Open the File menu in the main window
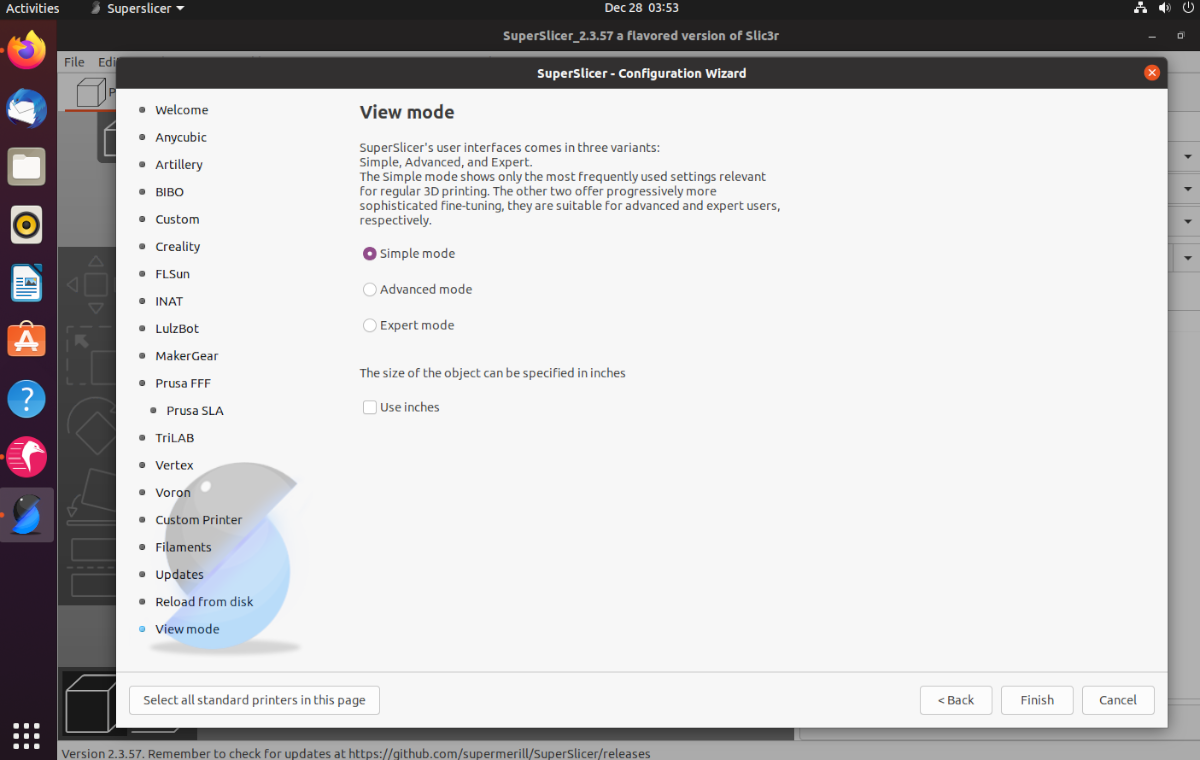1200x760 pixels. click(x=75, y=62)
